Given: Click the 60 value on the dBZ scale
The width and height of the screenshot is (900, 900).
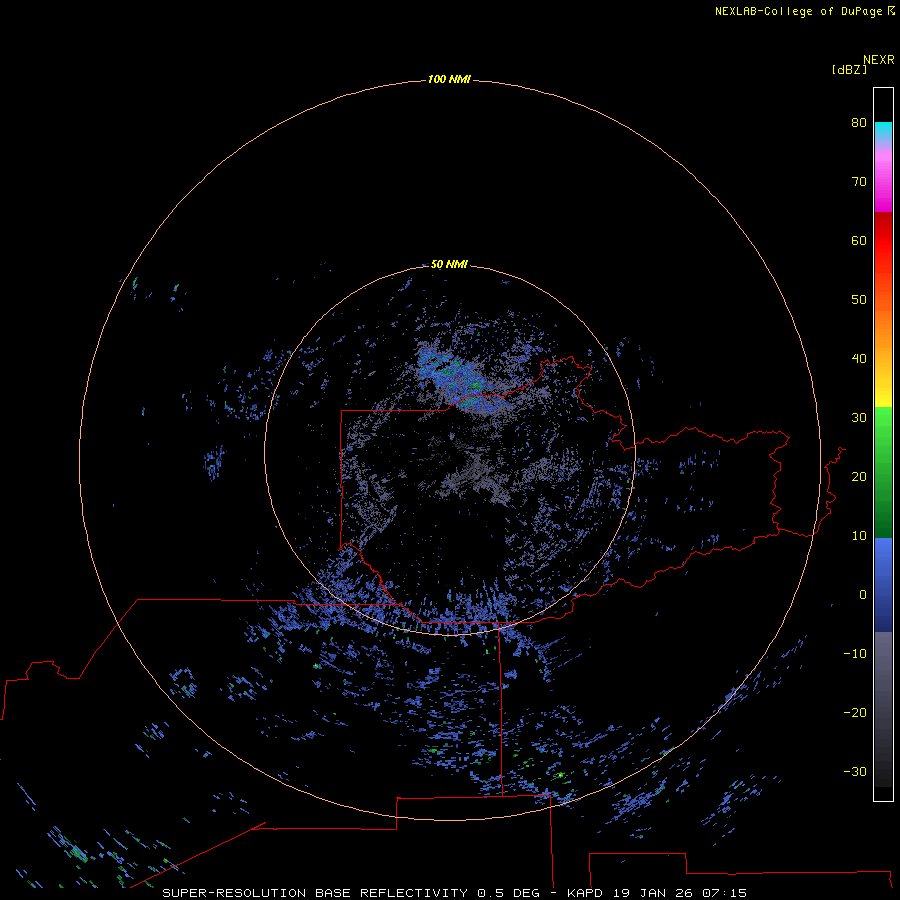Looking at the screenshot, I should point(859,240).
